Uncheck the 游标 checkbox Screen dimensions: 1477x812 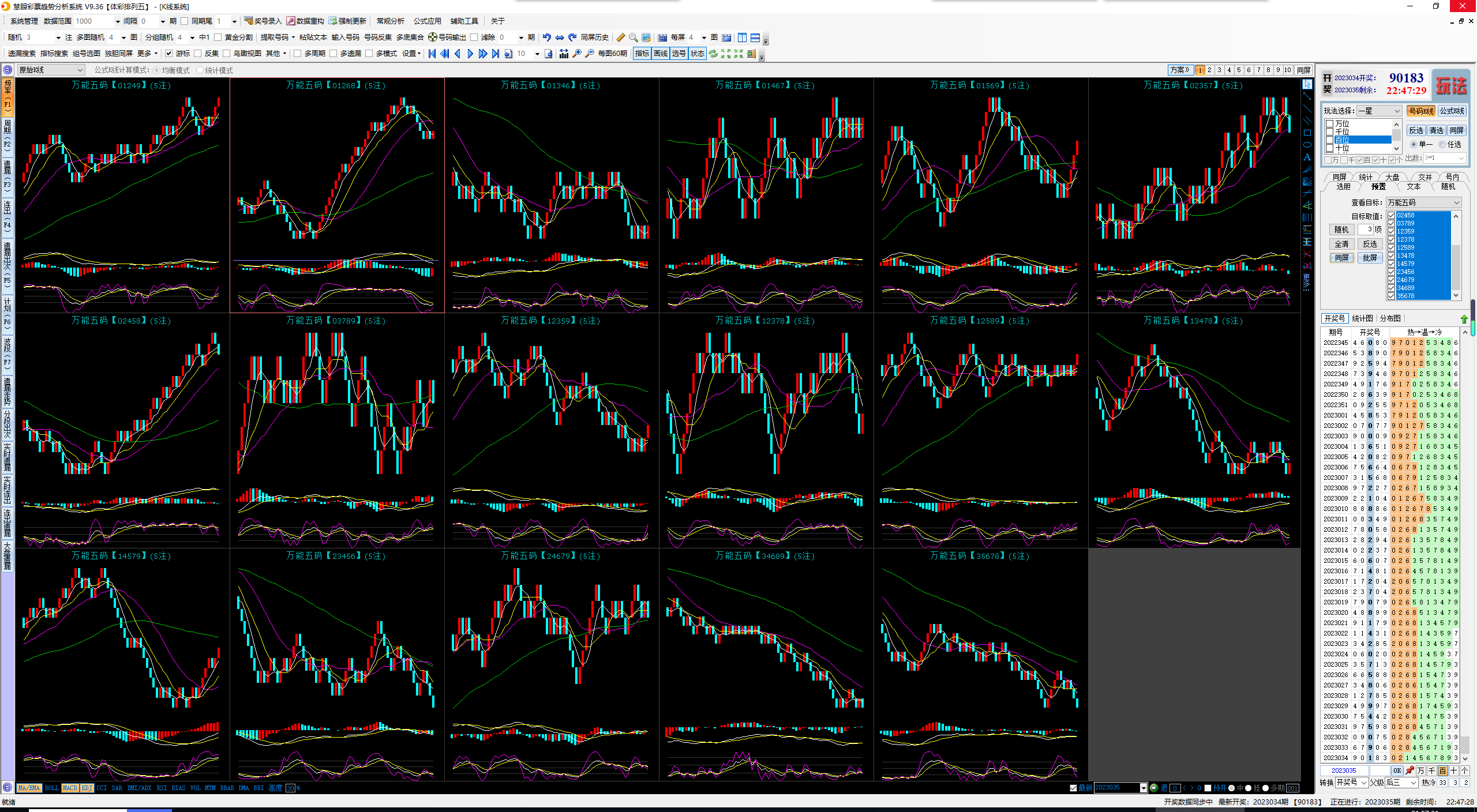click(x=168, y=53)
